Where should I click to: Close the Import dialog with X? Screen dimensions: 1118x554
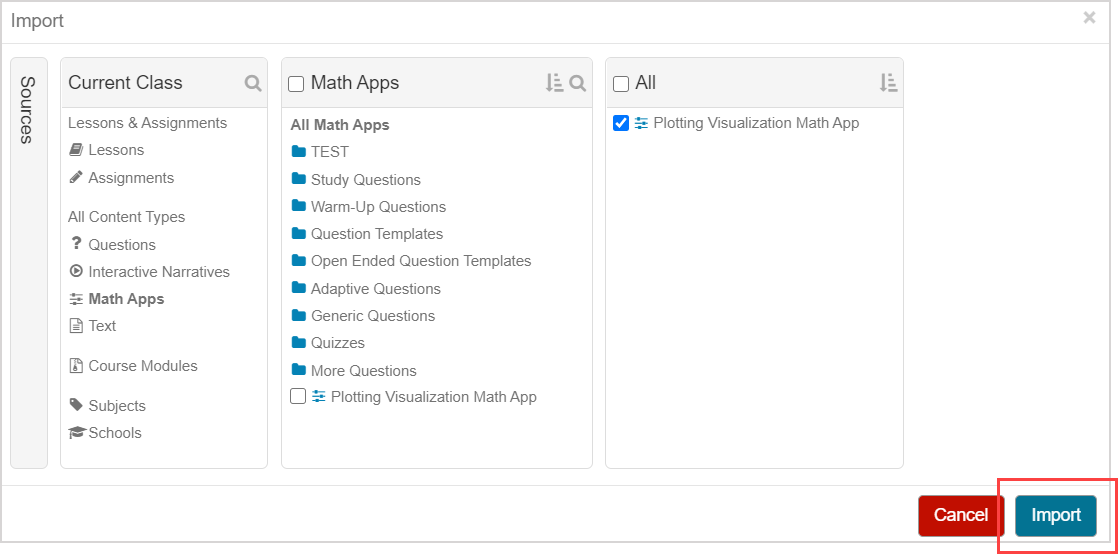(x=1089, y=18)
